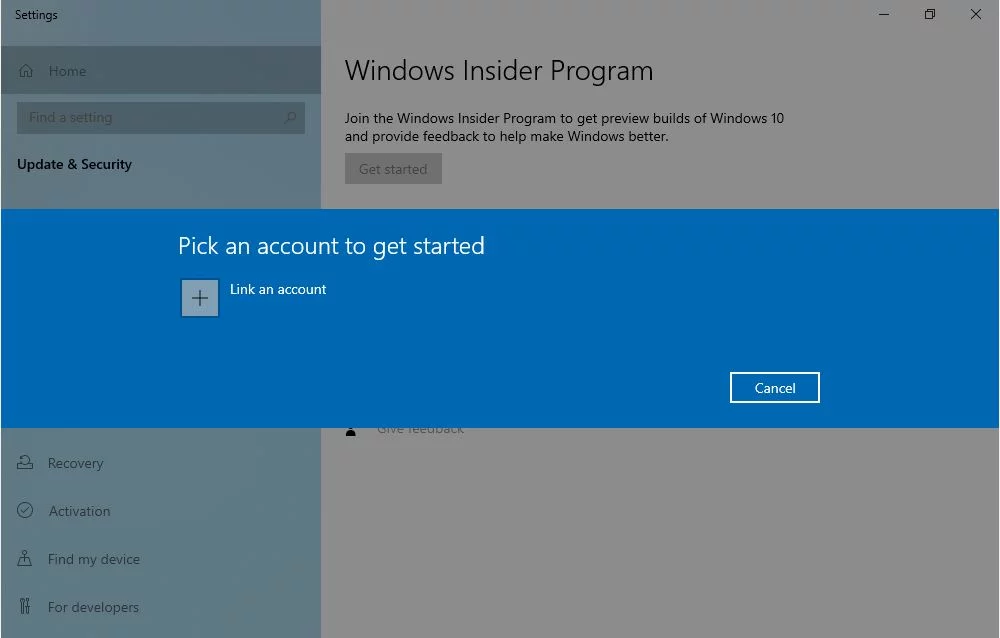1000x638 pixels.
Task: Click the Find my device icon
Action: (24, 558)
